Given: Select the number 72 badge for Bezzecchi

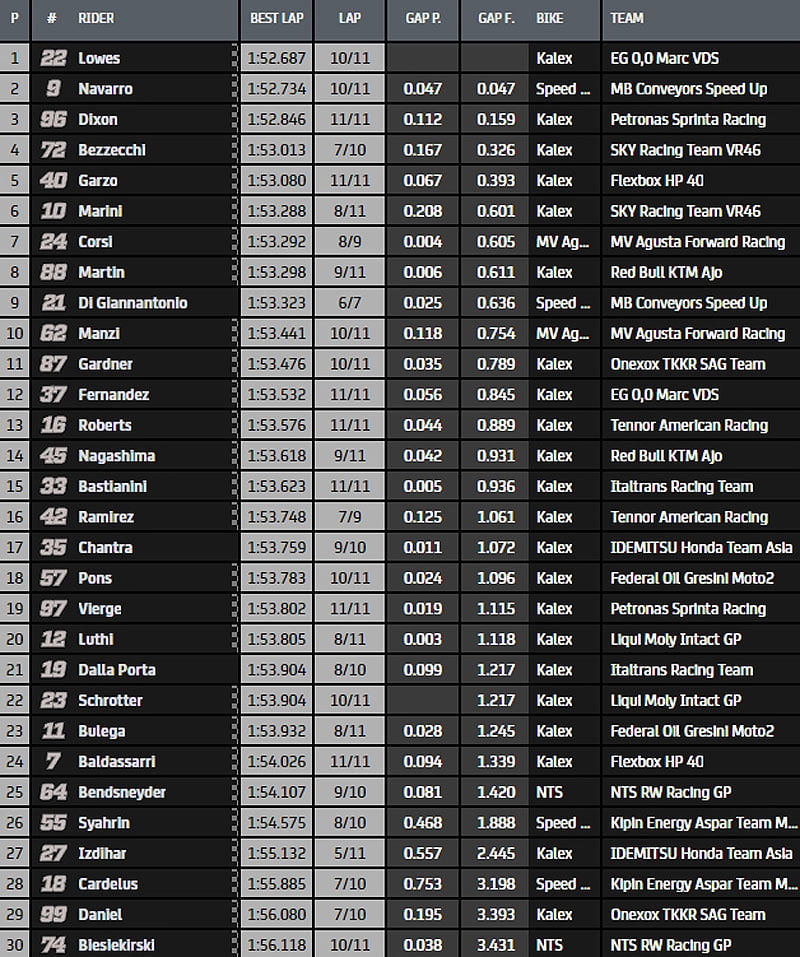Looking at the screenshot, I should pyautogui.click(x=53, y=150).
